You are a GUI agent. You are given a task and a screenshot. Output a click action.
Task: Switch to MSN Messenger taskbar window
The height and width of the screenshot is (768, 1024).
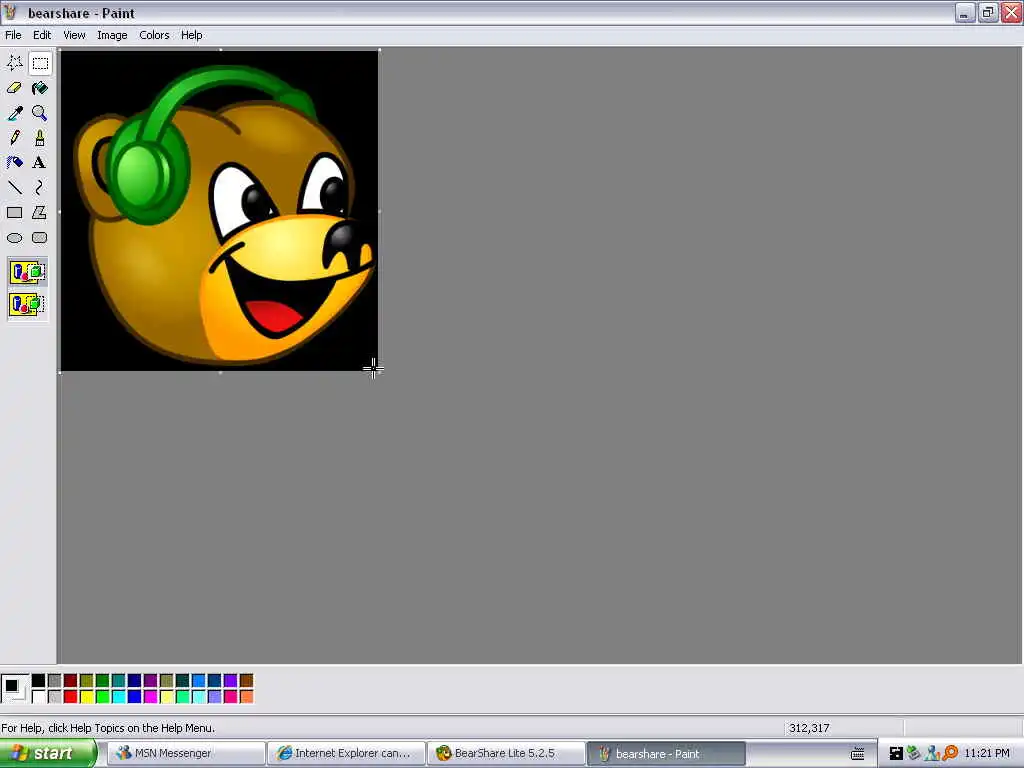pyautogui.click(x=185, y=754)
